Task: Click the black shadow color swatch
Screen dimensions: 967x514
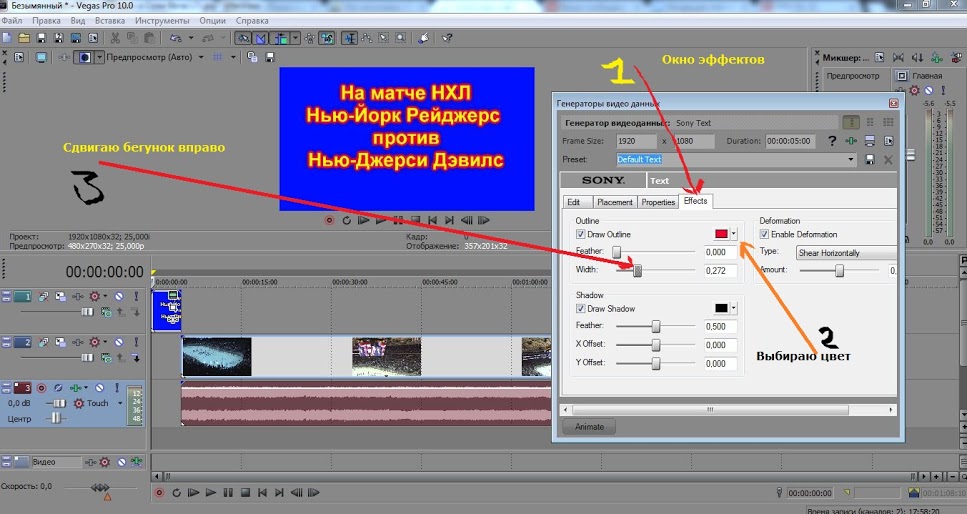Action: pyautogui.click(x=722, y=308)
